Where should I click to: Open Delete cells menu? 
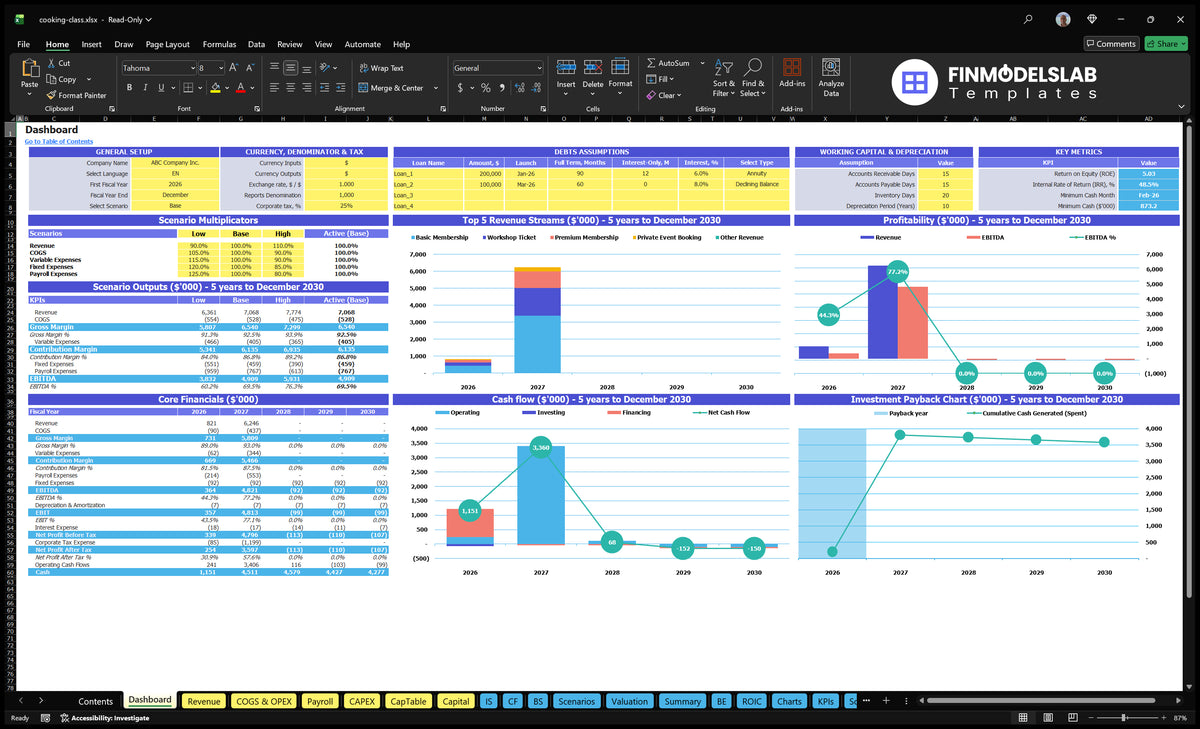[x=593, y=76]
